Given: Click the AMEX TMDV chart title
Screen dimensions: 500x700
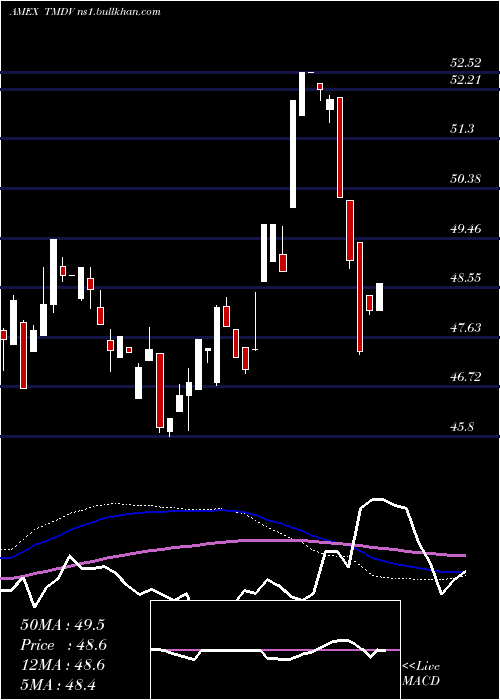Looking at the screenshot, I should tap(85, 12).
